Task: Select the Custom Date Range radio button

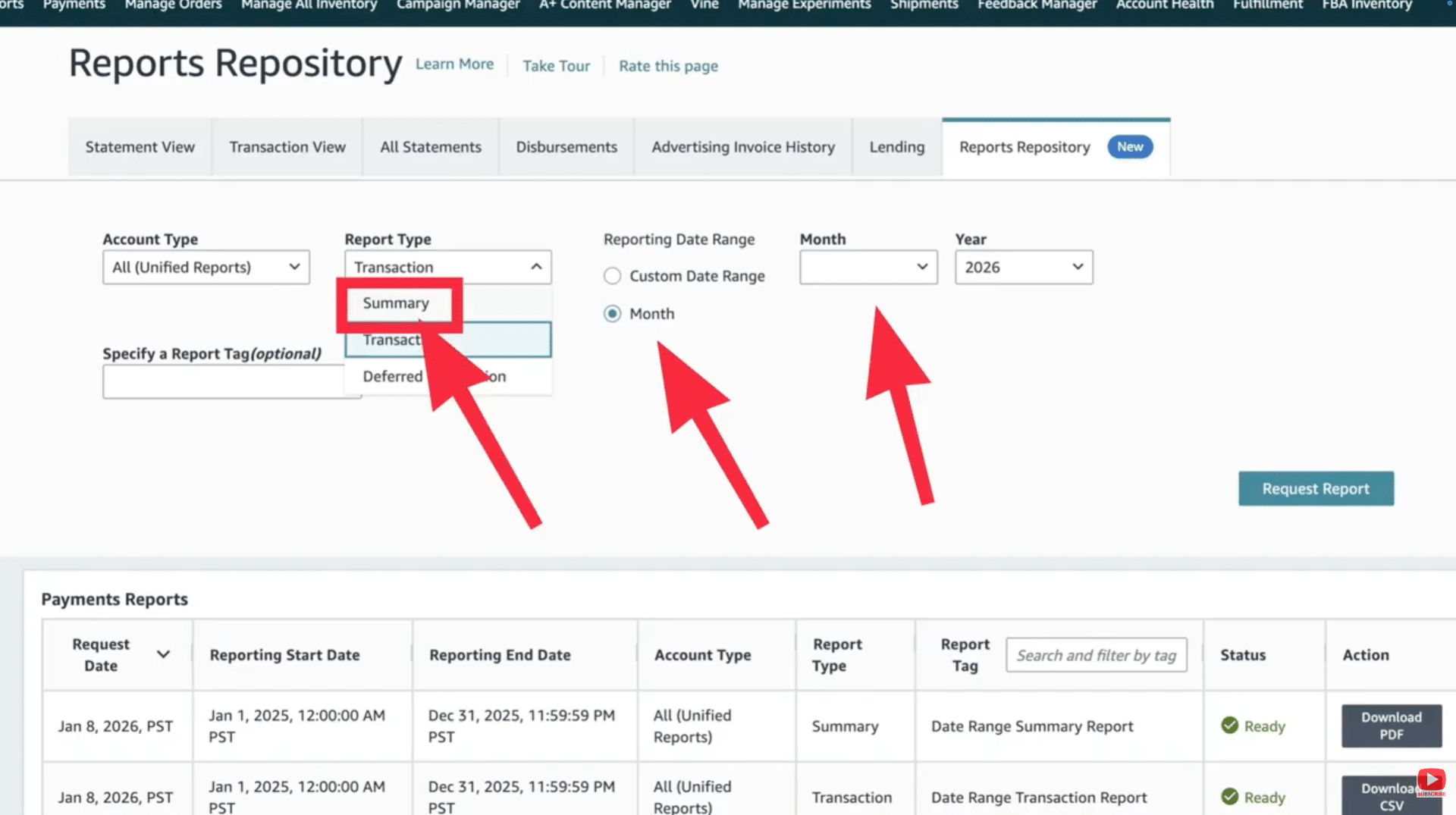Action: pos(612,276)
